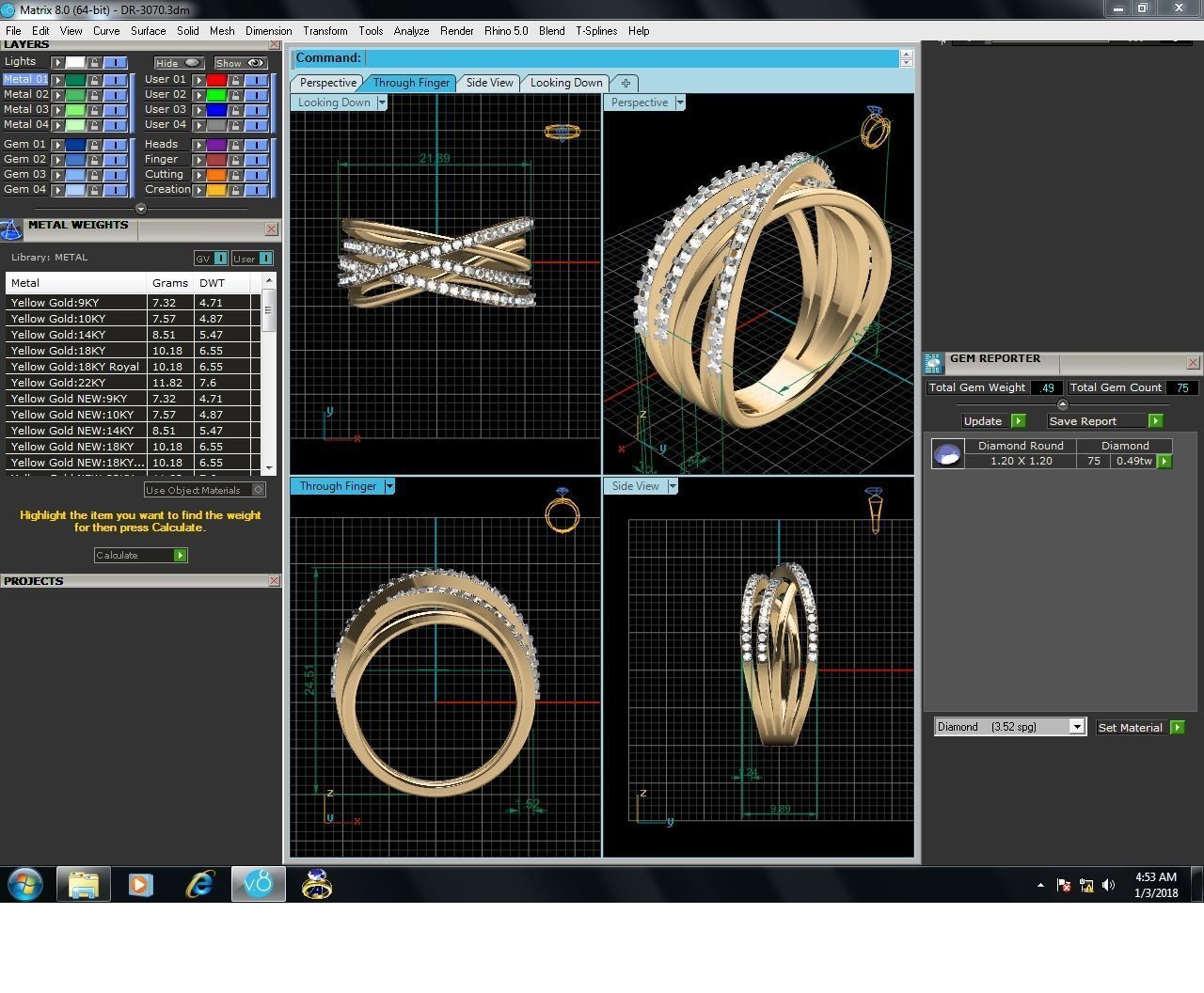Click the lock icon for User 02 layer
Image resolution: width=1204 pixels, height=993 pixels.
point(235,95)
